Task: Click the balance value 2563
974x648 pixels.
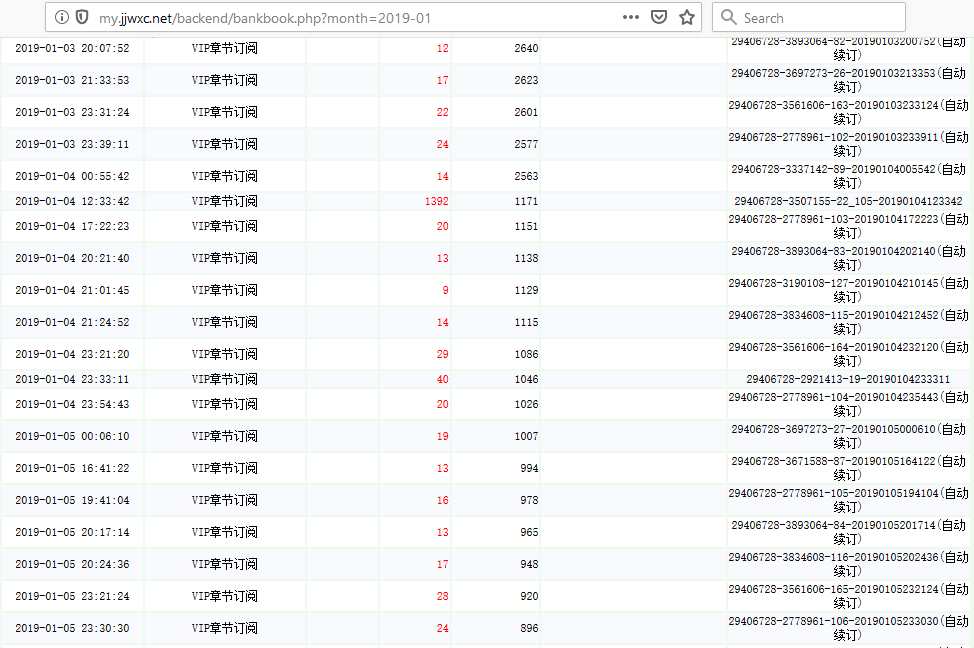Action: [x=526, y=176]
